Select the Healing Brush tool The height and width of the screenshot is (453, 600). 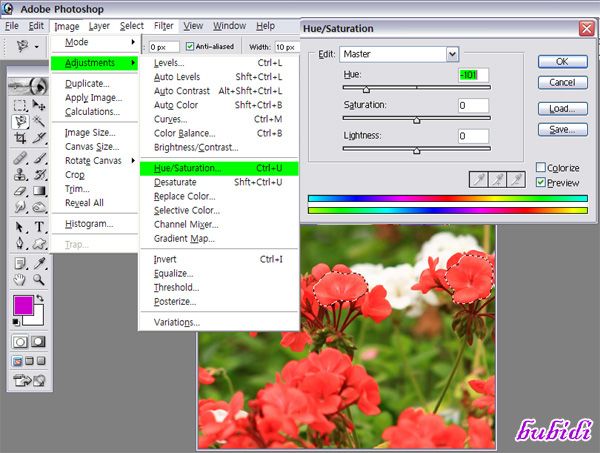(20, 158)
